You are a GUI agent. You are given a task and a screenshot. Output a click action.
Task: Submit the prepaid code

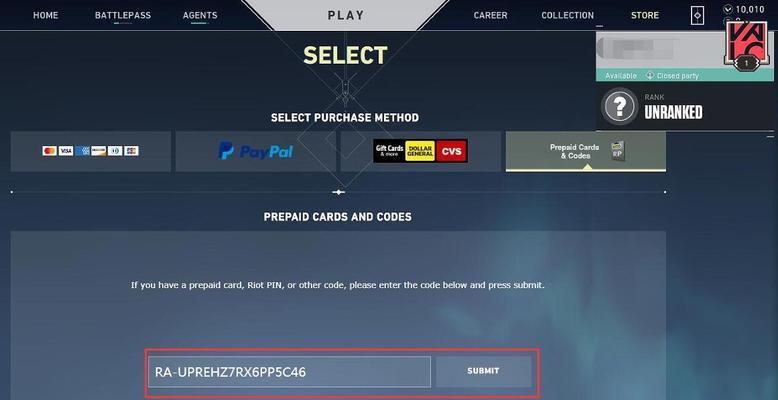[483, 371]
